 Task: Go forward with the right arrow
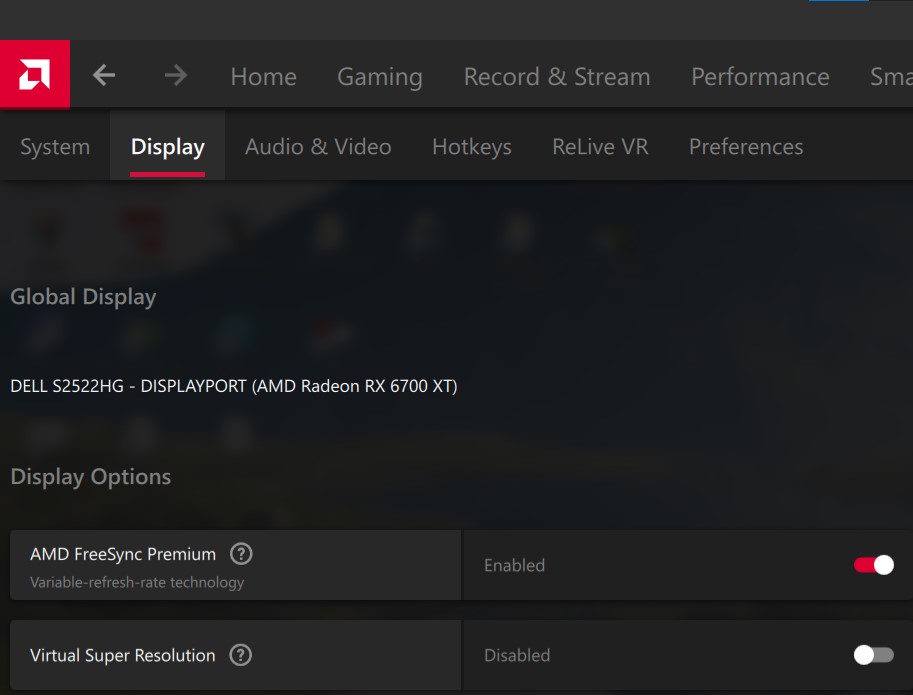(x=175, y=75)
